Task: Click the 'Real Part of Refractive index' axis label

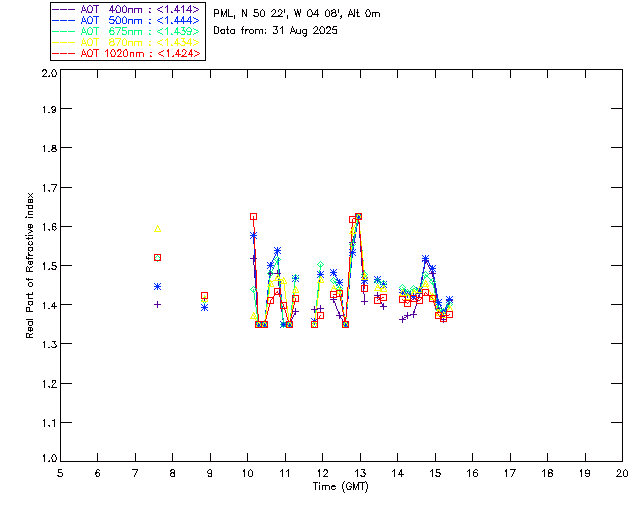Action: click(29, 266)
